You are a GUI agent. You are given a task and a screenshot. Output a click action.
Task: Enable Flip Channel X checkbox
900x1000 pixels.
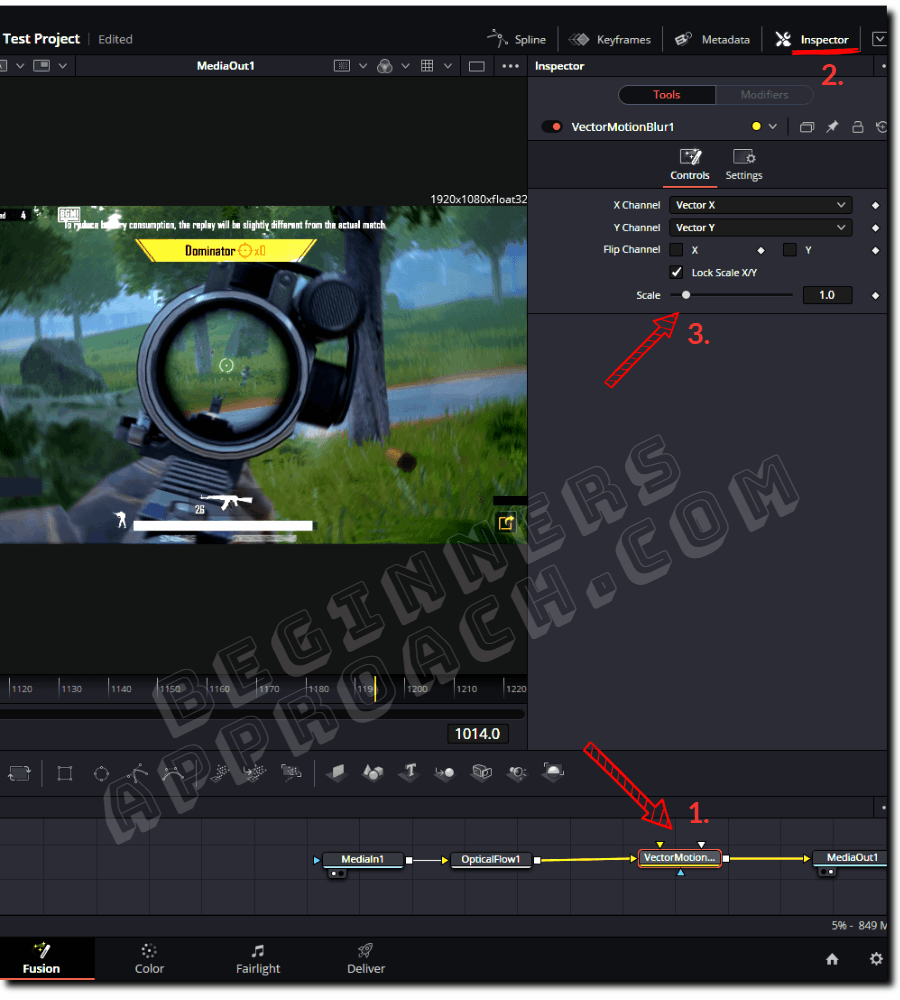coord(676,249)
